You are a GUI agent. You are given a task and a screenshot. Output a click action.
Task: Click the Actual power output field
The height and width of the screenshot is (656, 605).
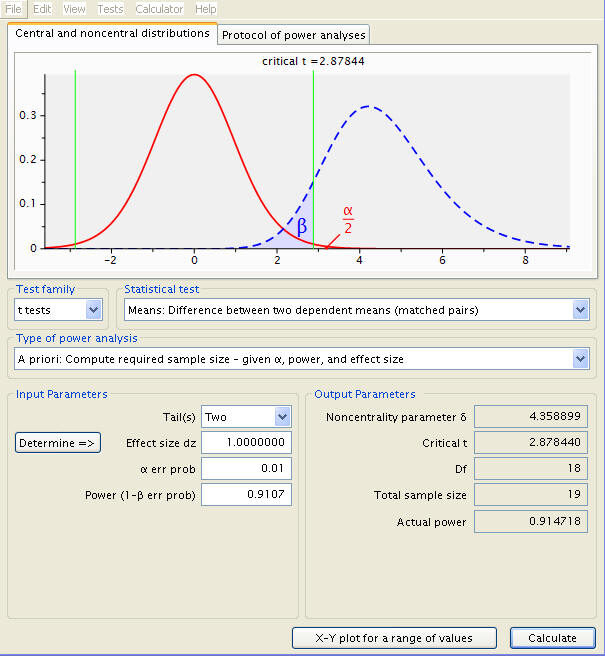(x=531, y=521)
